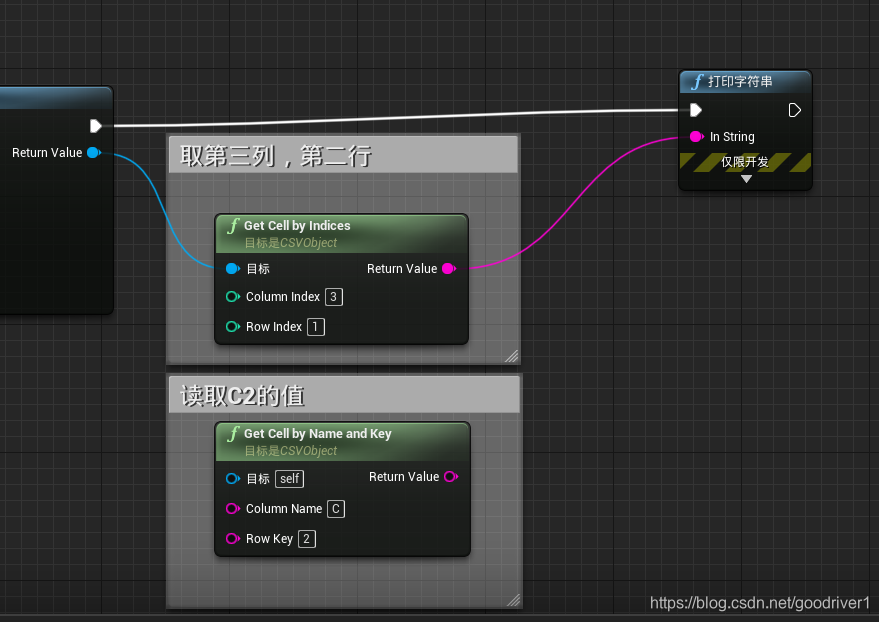Click the execution input pin of Print String node

click(697, 110)
